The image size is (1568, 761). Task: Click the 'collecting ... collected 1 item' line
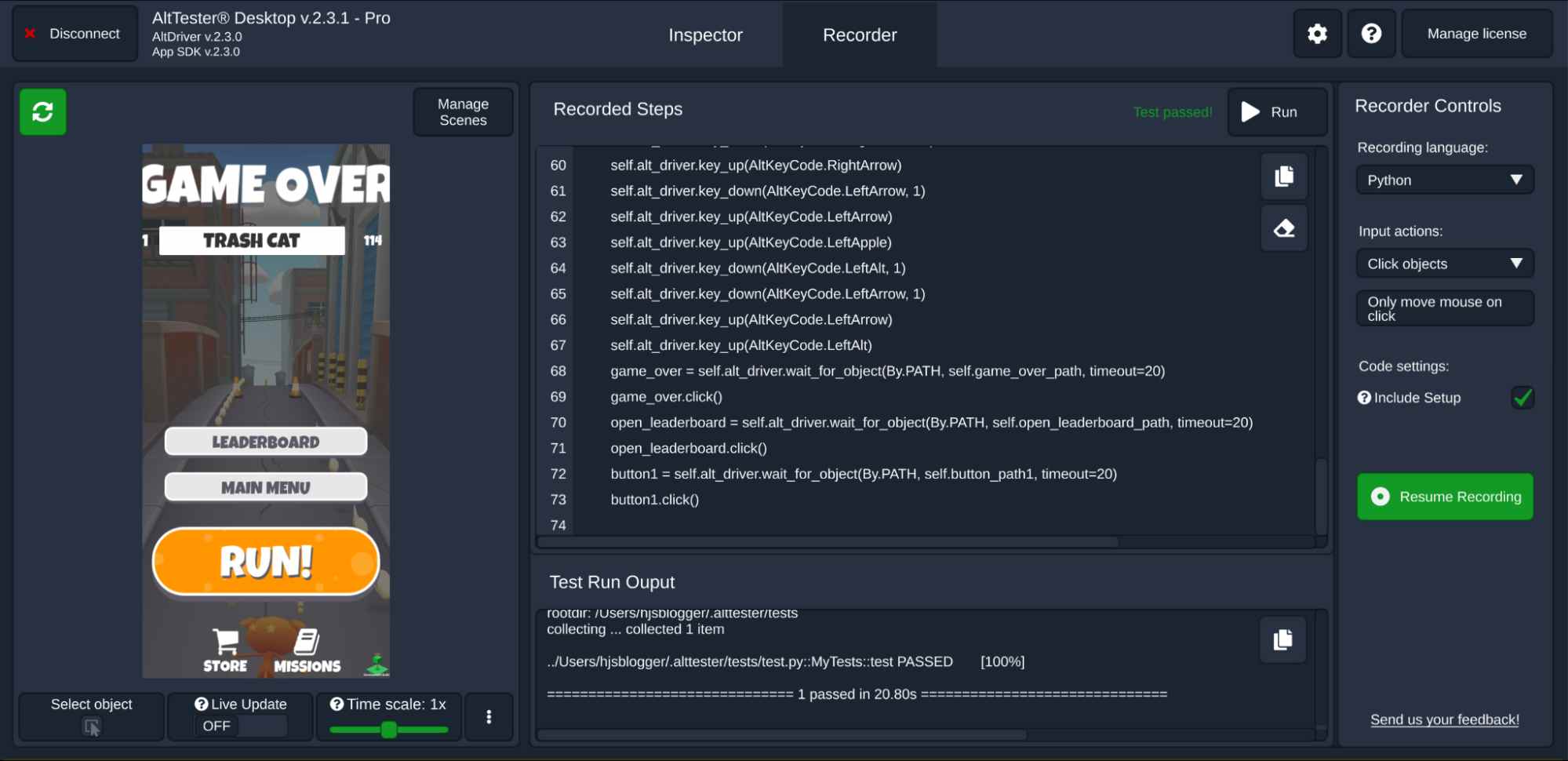[x=635, y=629]
